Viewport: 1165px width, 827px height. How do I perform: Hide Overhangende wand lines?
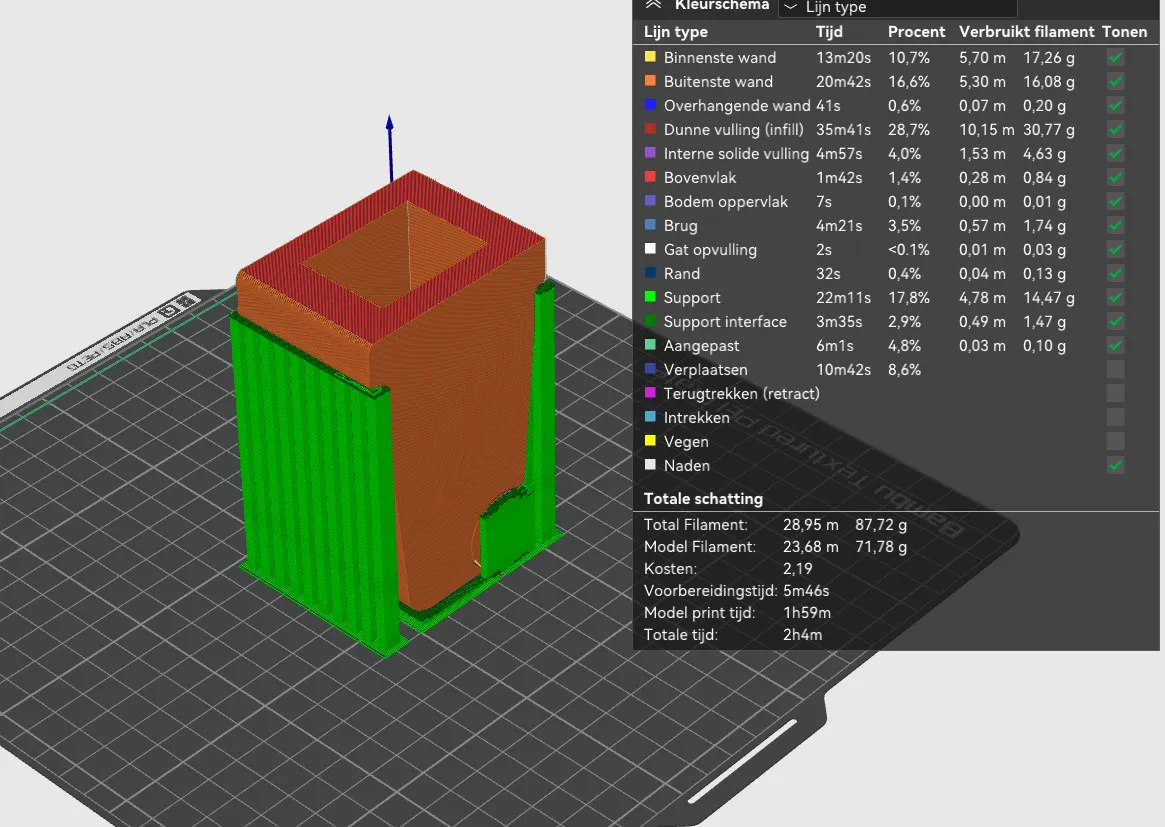click(1114, 106)
